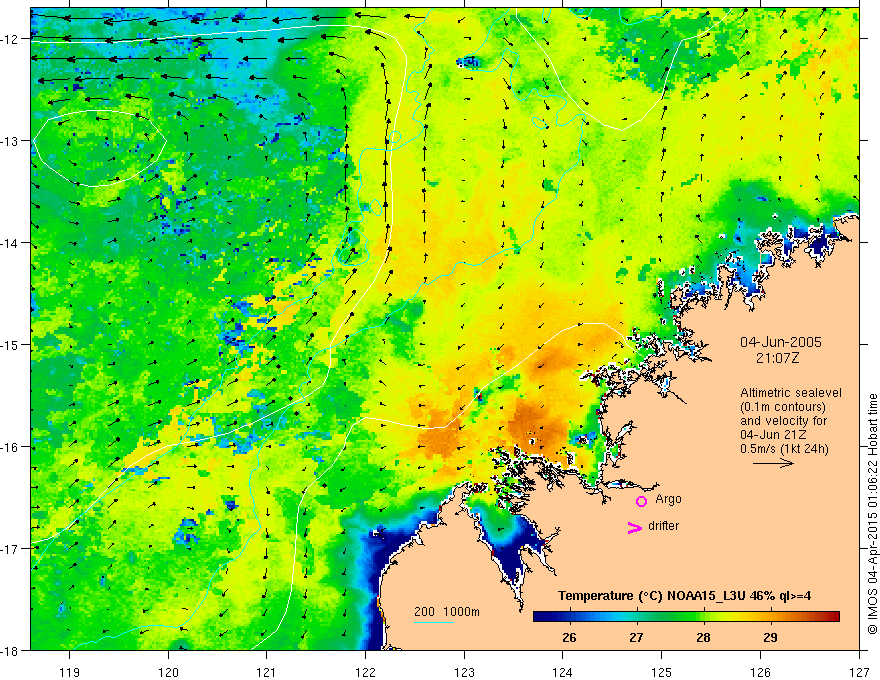Click longitude axis label 126
The image size is (880, 680).
pos(760,672)
